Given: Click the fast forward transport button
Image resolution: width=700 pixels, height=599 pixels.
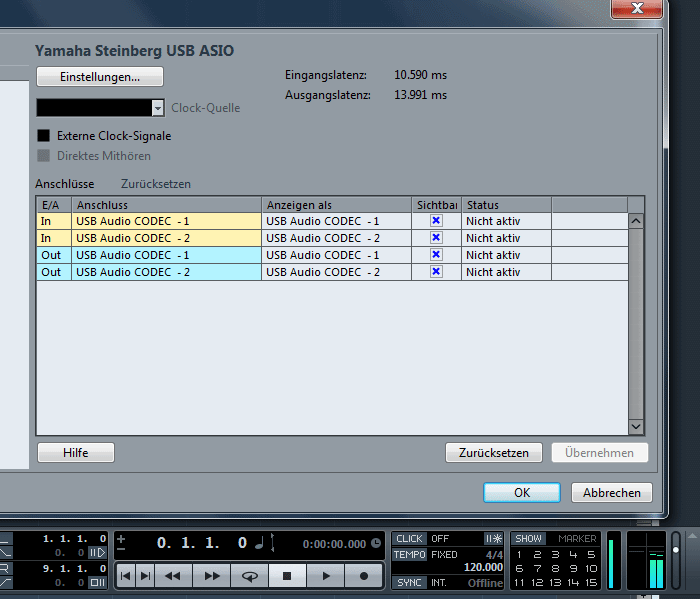Looking at the screenshot, I should click(x=212, y=576).
